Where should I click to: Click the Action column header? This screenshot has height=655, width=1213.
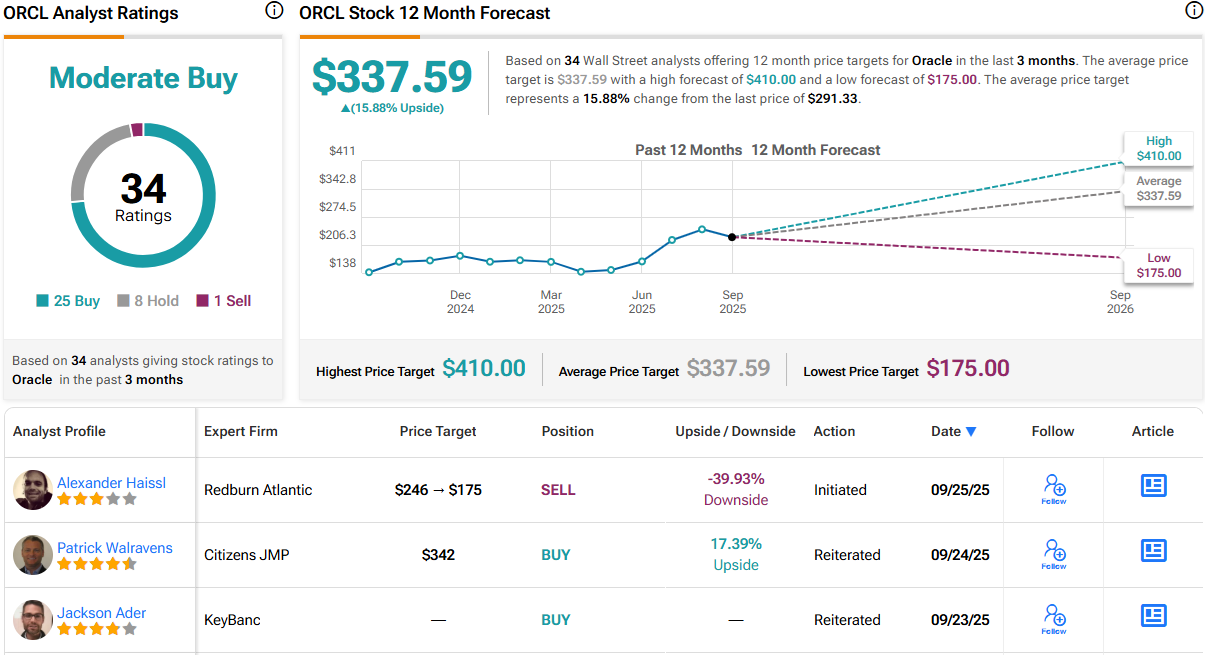[x=834, y=431]
